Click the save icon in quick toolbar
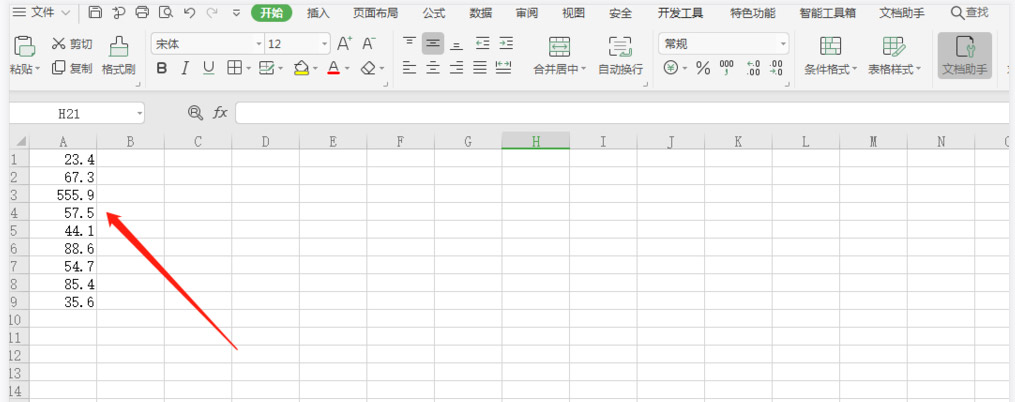The width and height of the screenshot is (1015, 402). pos(95,12)
